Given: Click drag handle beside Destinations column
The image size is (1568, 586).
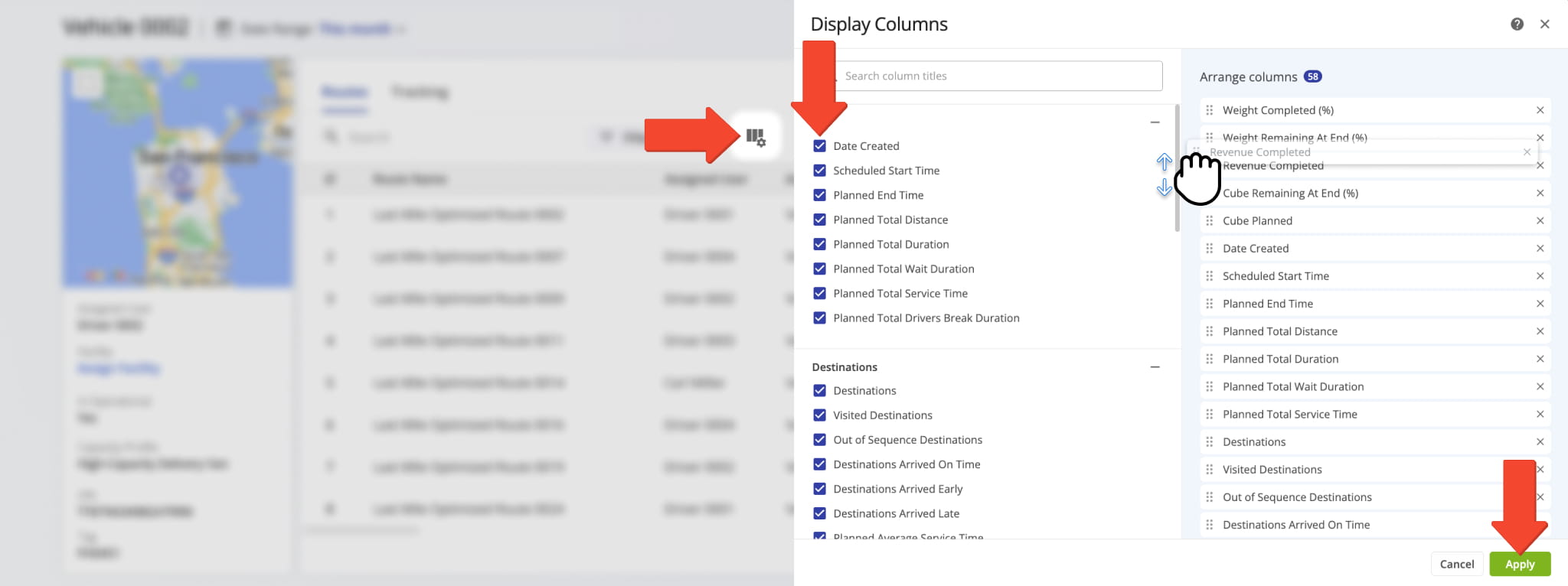Looking at the screenshot, I should click(1209, 442).
